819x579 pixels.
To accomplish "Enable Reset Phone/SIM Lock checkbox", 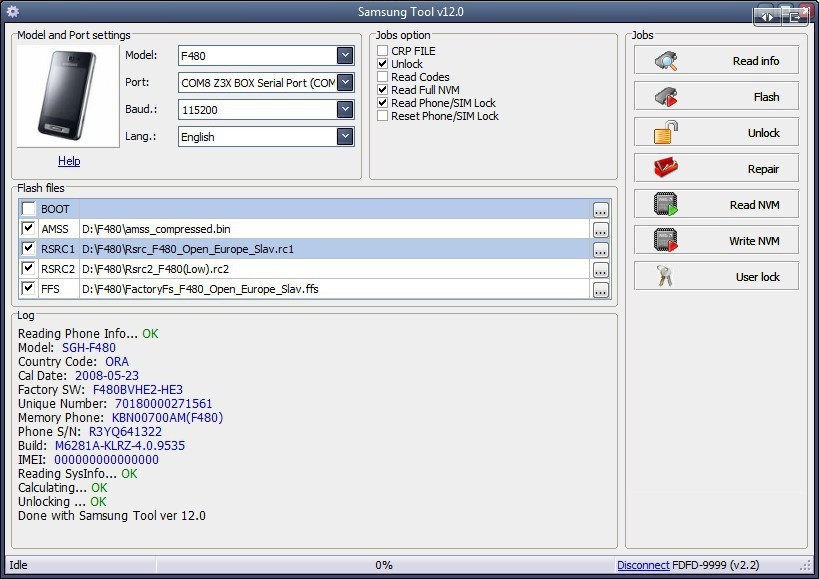I will tap(383, 116).
